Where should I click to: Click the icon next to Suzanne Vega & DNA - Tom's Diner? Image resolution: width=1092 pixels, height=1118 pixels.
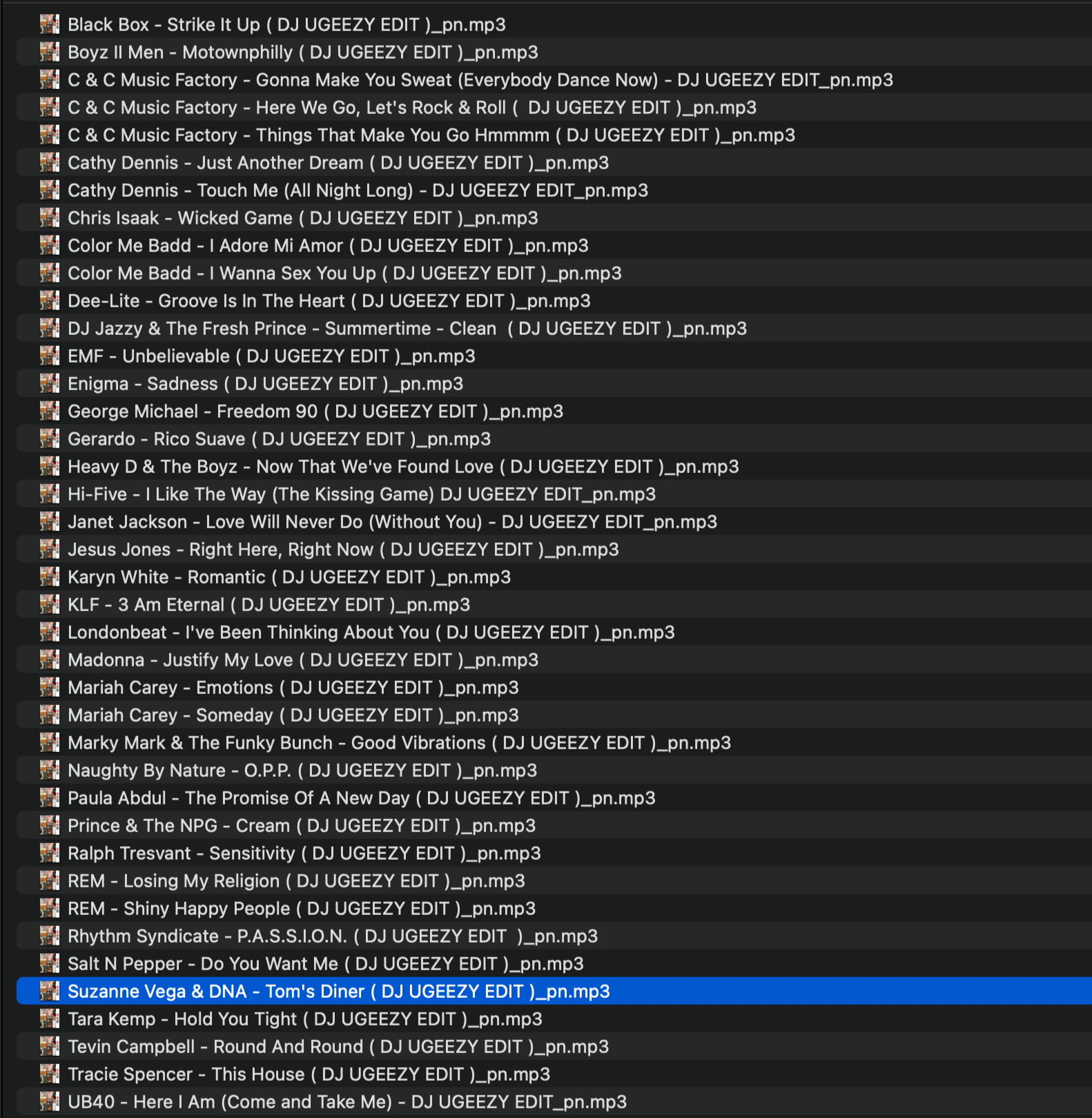[x=50, y=991]
